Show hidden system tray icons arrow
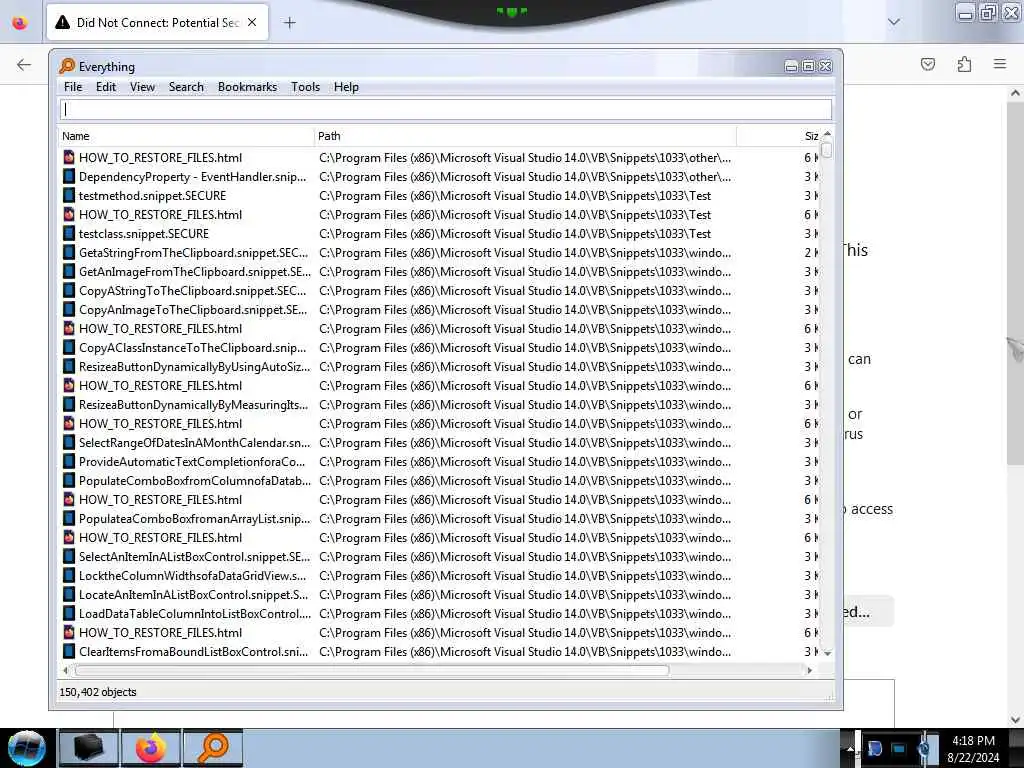1024x768 pixels. point(850,748)
